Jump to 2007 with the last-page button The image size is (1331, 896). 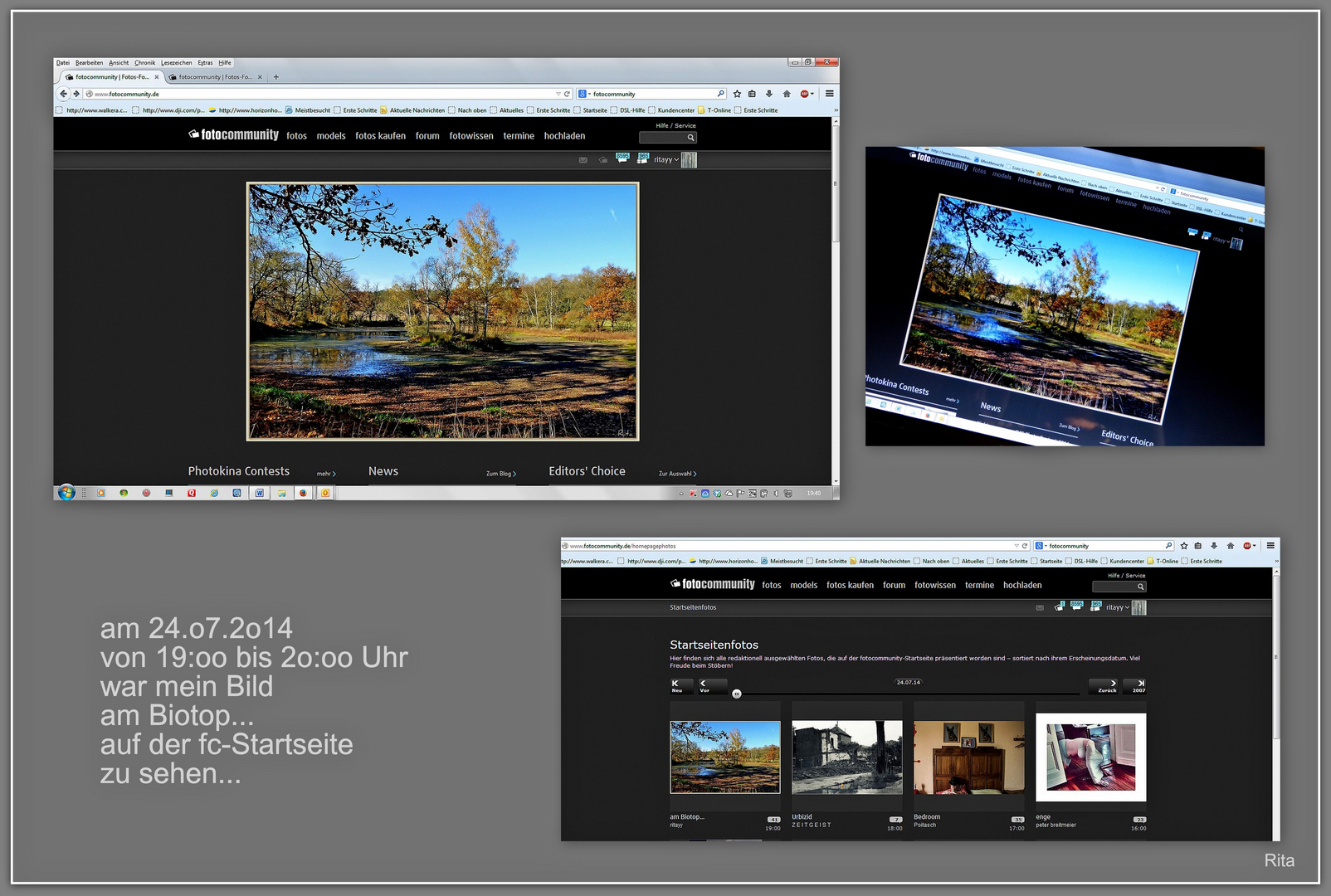pyautogui.click(x=1135, y=686)
